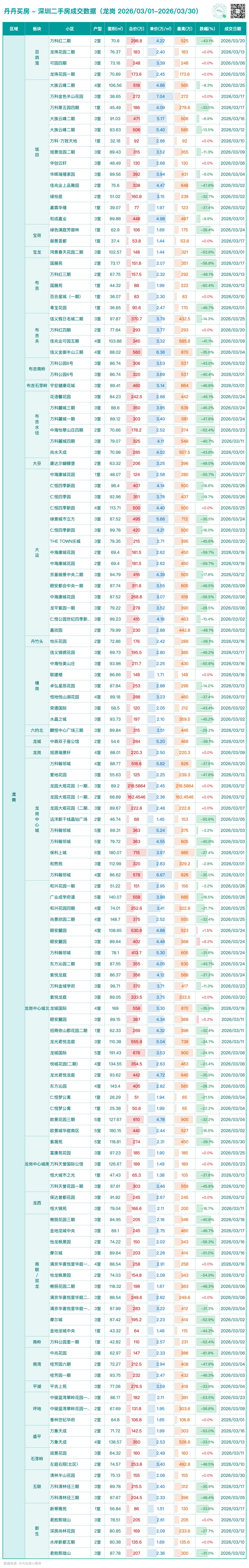The image size is (249, 1568).
Task: Click the 清林半山花园 community name
Action: 62,1475
